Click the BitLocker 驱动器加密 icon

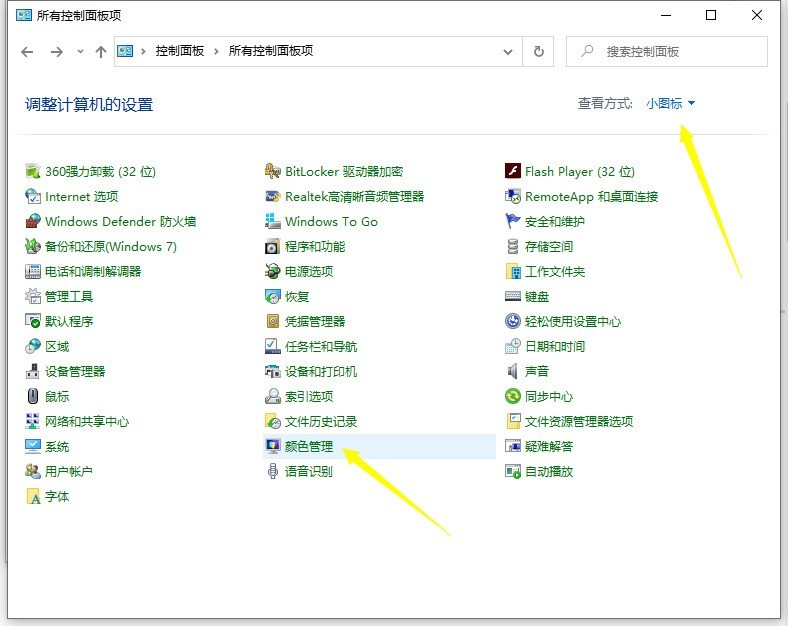tap(273, 171)
